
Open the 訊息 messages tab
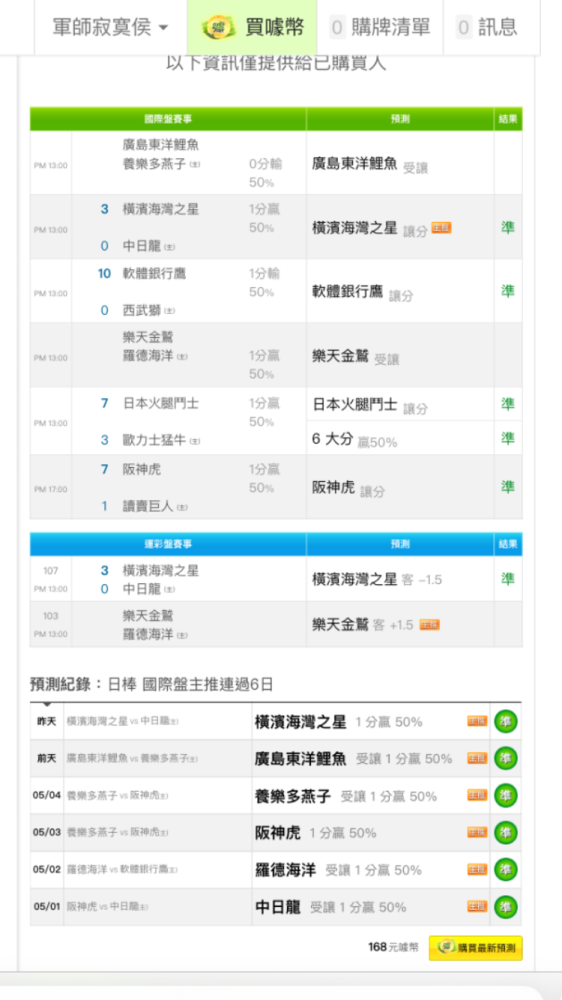pos(488,27)
